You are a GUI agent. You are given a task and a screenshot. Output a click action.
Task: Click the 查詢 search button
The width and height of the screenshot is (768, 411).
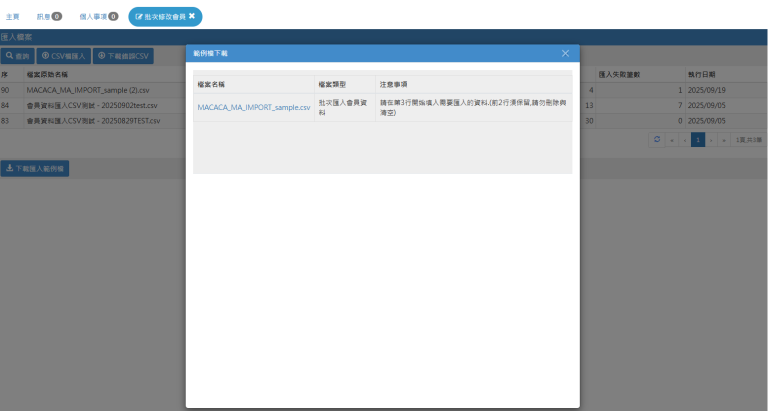(x=17, y=55)
